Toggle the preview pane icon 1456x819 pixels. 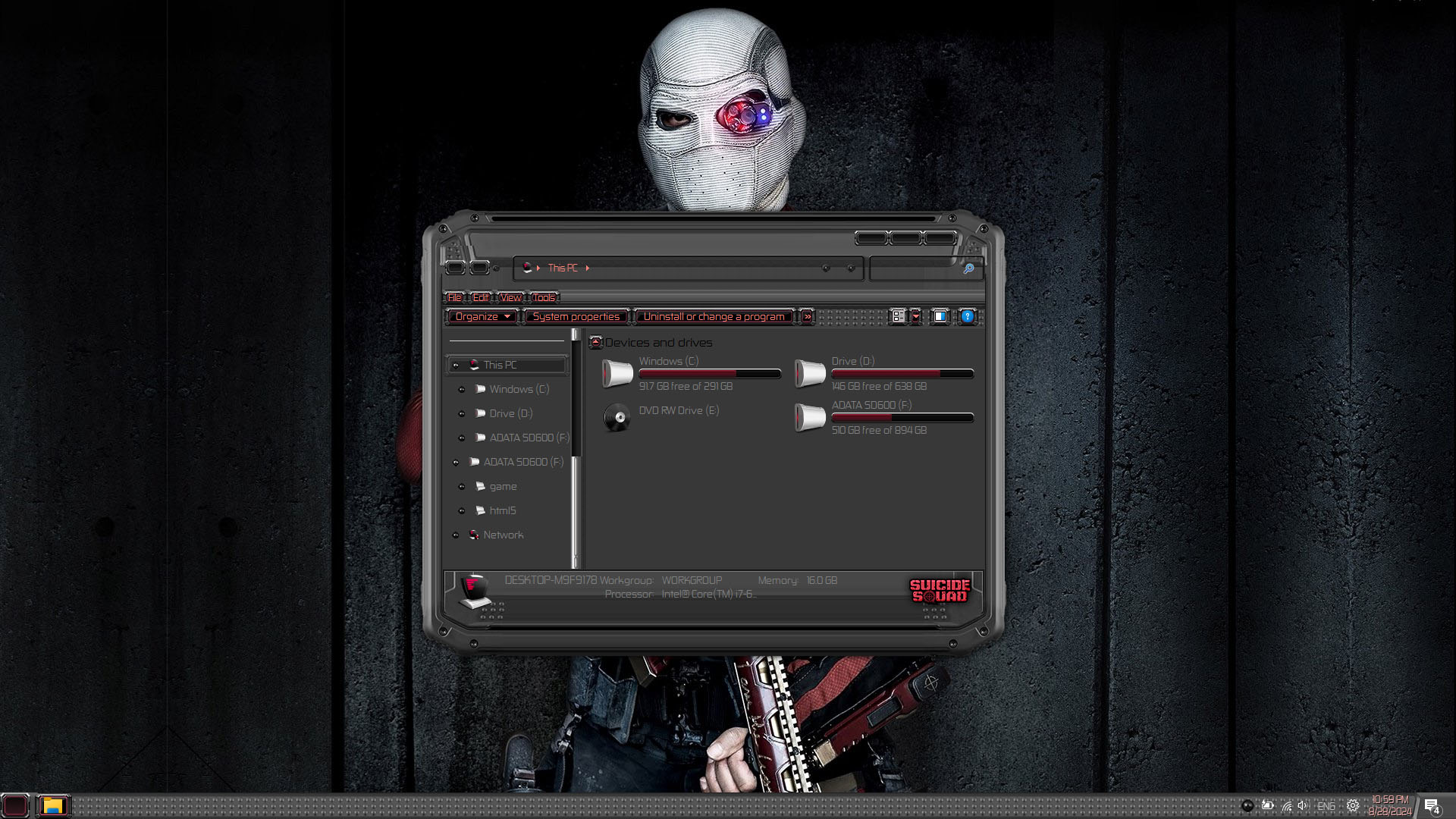[940, 317]
